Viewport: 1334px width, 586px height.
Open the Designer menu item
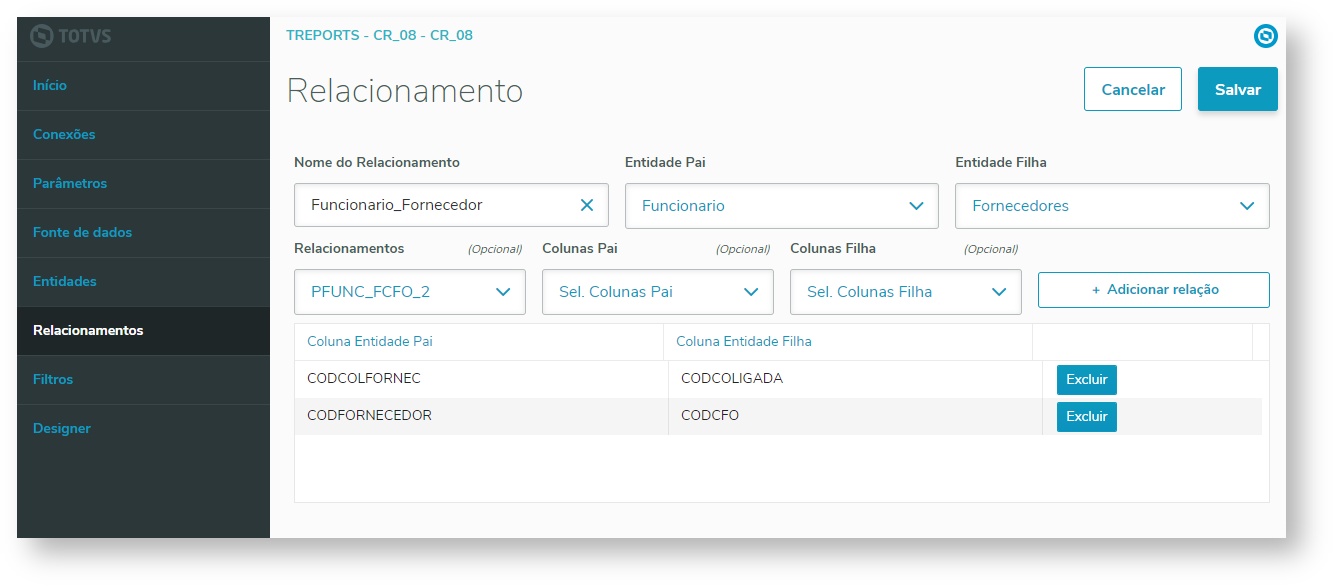coord(62,429)
